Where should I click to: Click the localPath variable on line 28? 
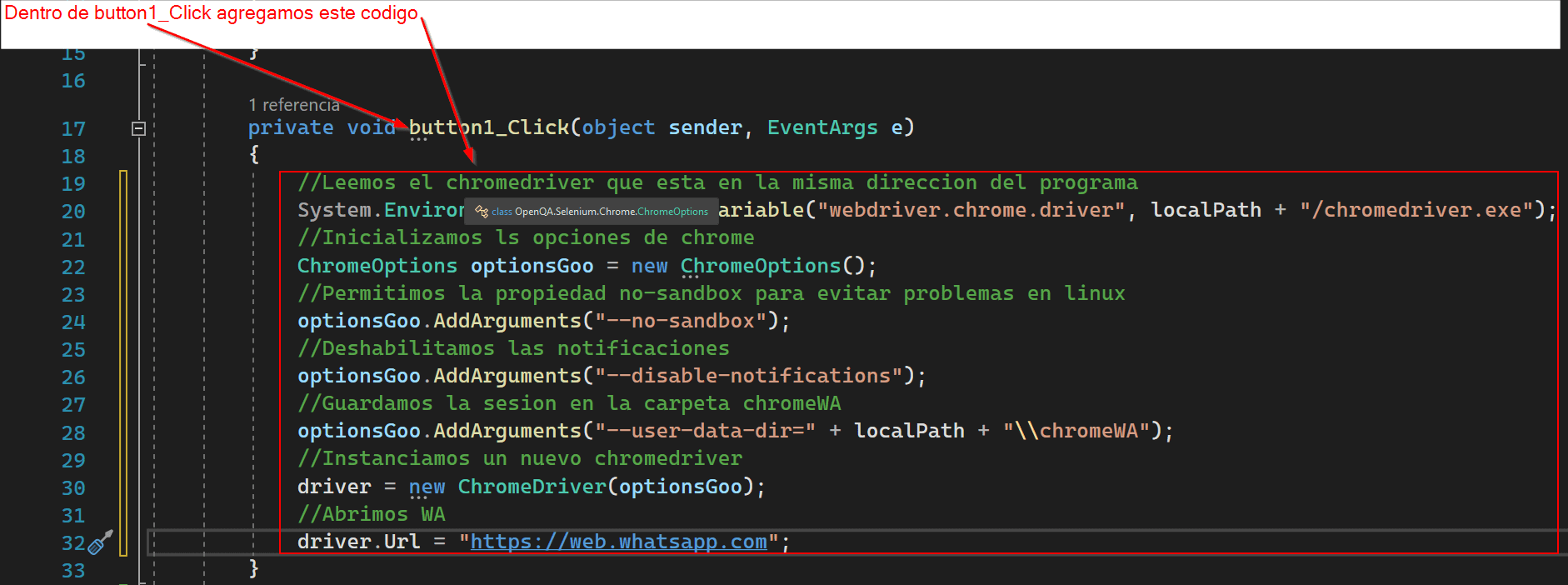click(910, 431)
